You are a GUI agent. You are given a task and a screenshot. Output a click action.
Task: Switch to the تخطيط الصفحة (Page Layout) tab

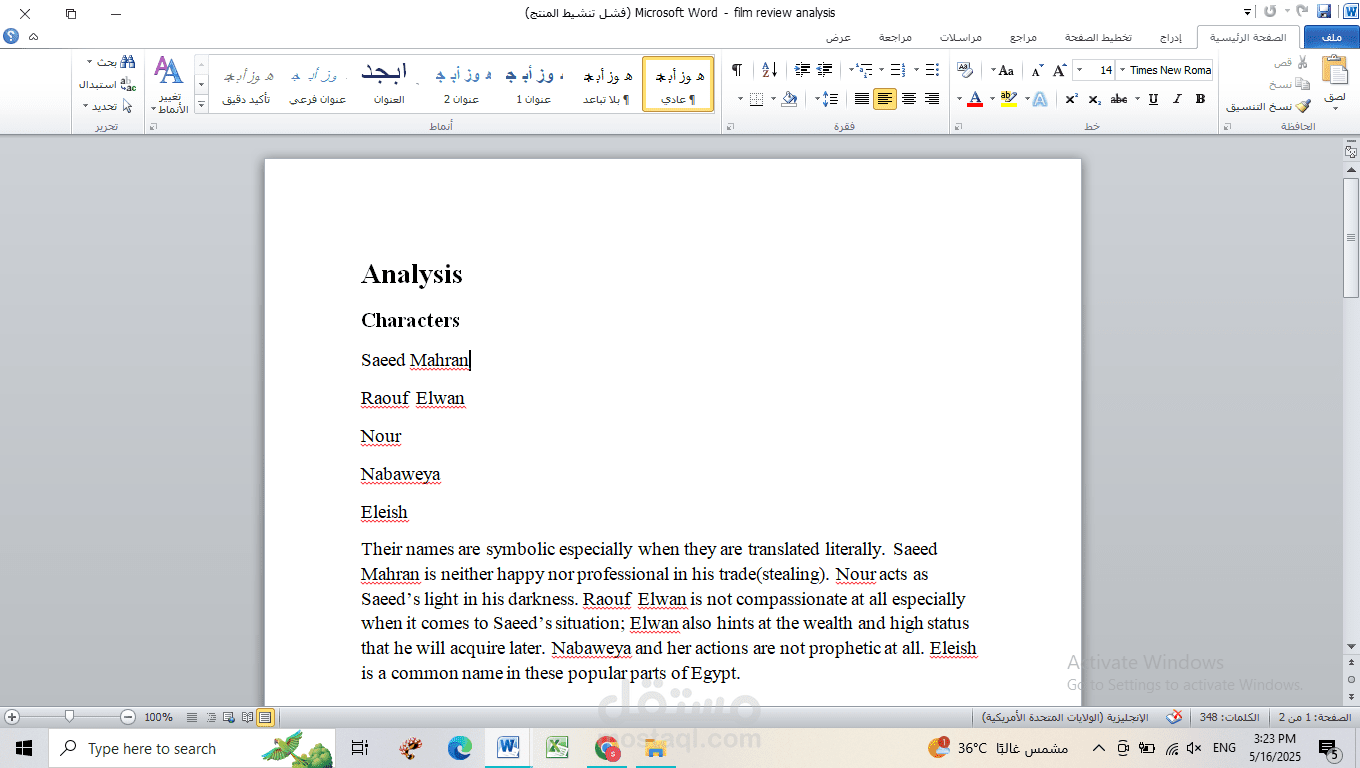tap(1098, 37)
